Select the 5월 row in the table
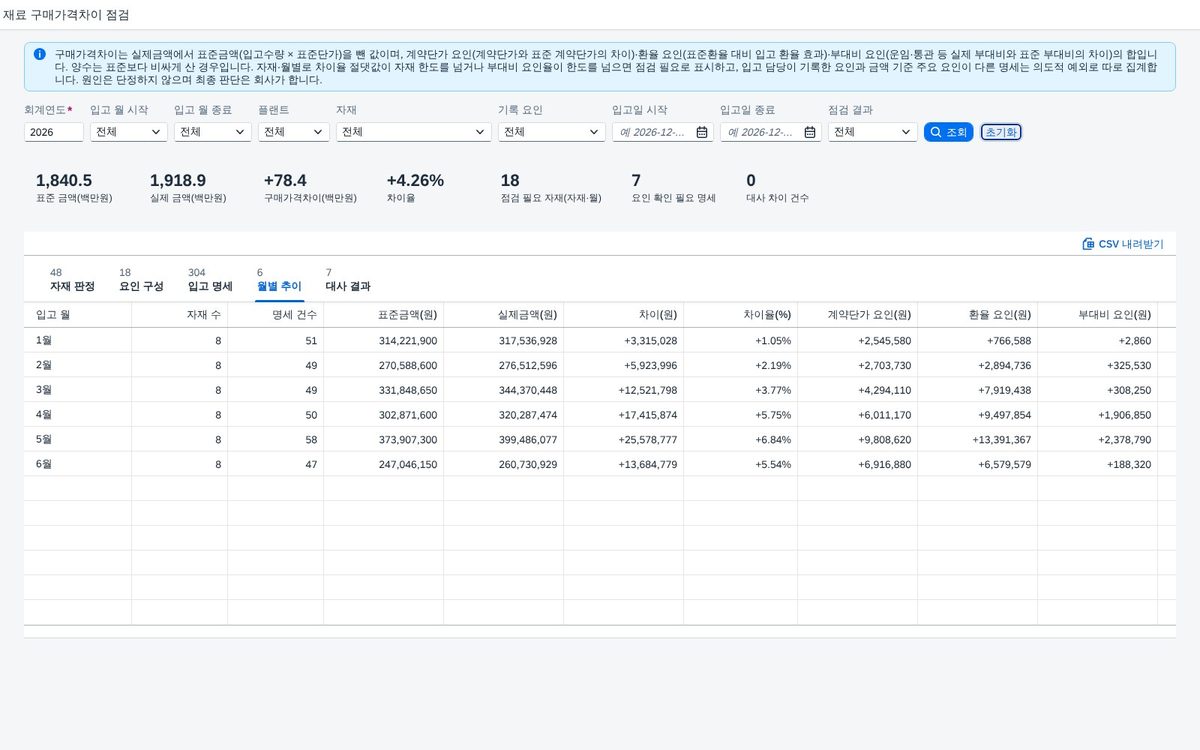The height and width of the screenshot is (750, 1200). tap(600, 439)
